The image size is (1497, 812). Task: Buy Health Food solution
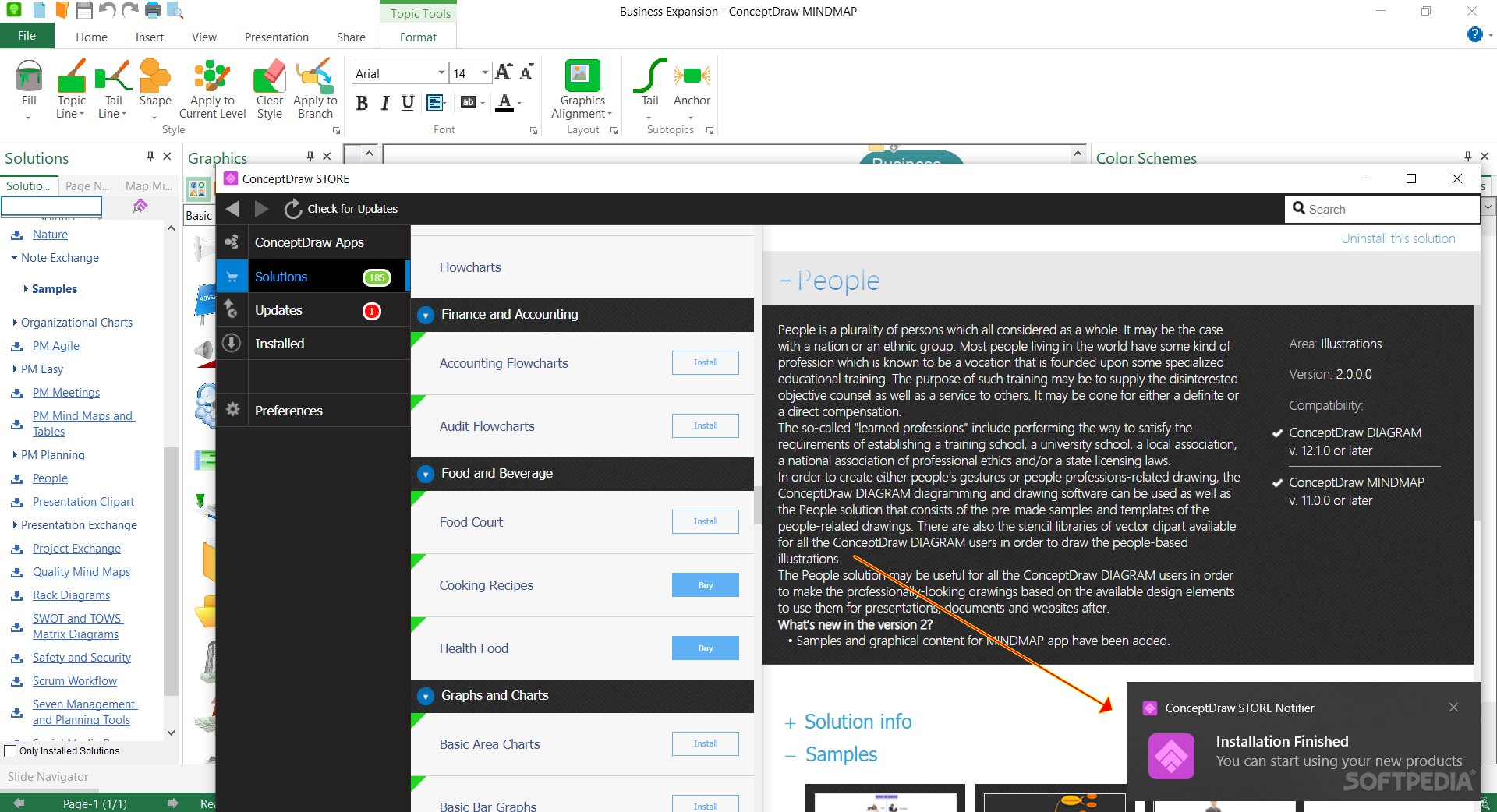tap(705, 648)
